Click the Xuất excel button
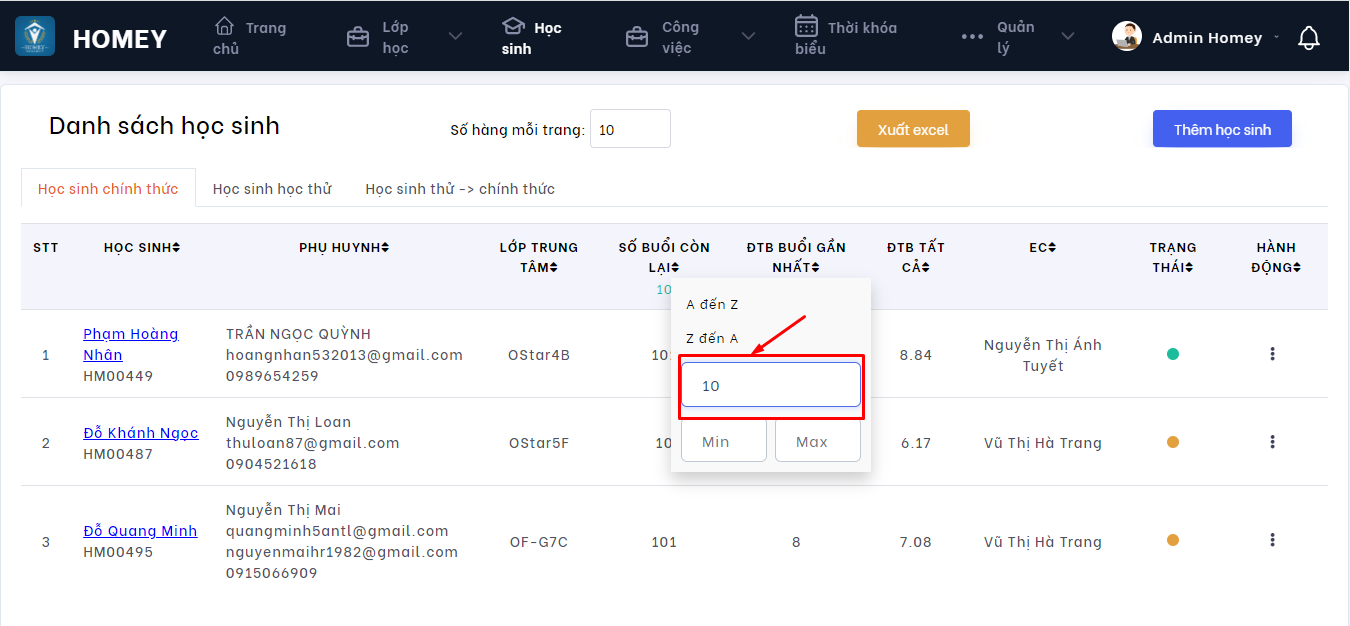This screenshot has height=626, width=1350. (913, 129)
